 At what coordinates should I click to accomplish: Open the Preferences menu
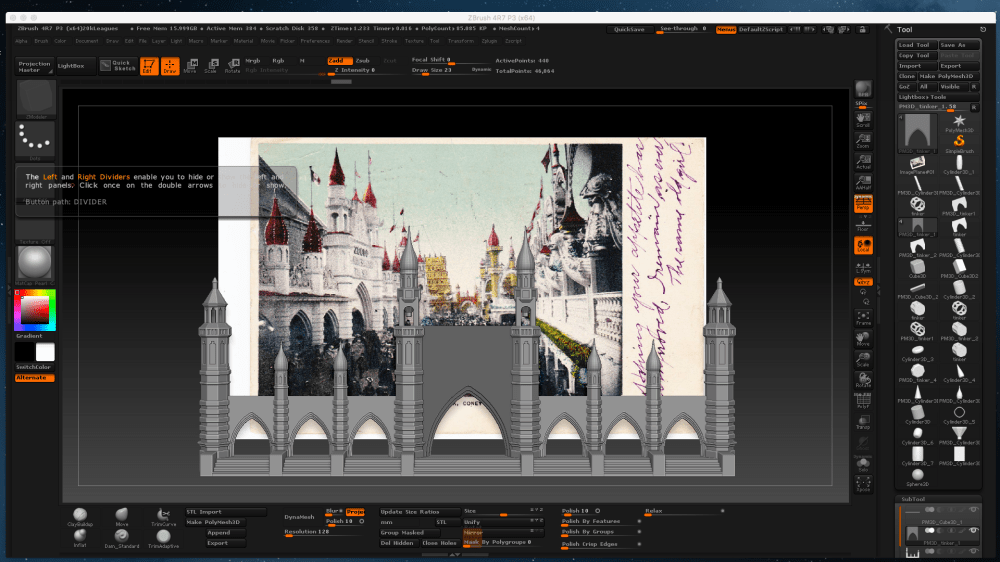click(x=315, y=41)
